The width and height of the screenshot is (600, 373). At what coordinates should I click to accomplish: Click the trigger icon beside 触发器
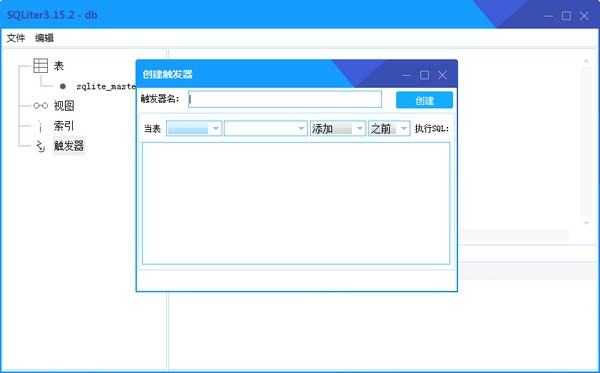pos(41,146)
